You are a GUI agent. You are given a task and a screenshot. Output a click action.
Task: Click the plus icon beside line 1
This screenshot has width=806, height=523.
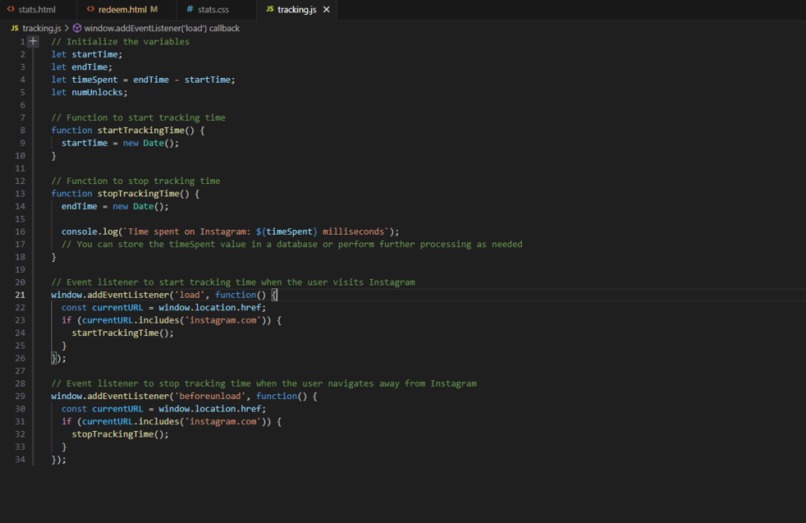click(x=33, y=41)
